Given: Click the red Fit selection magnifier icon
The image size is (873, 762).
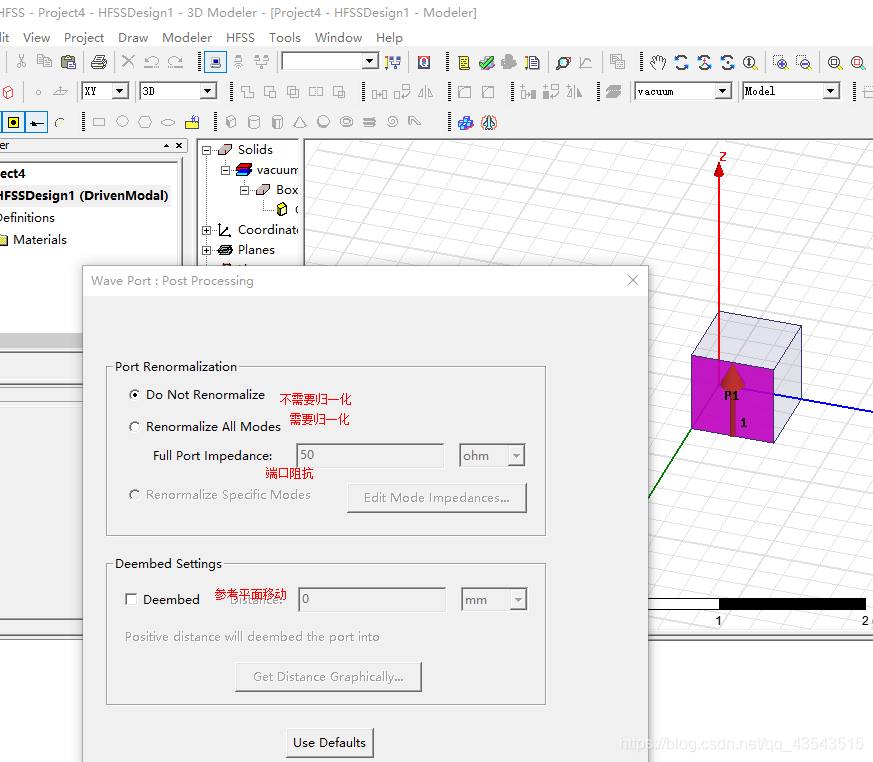Looking at the screenshot, I should (858, 62).
